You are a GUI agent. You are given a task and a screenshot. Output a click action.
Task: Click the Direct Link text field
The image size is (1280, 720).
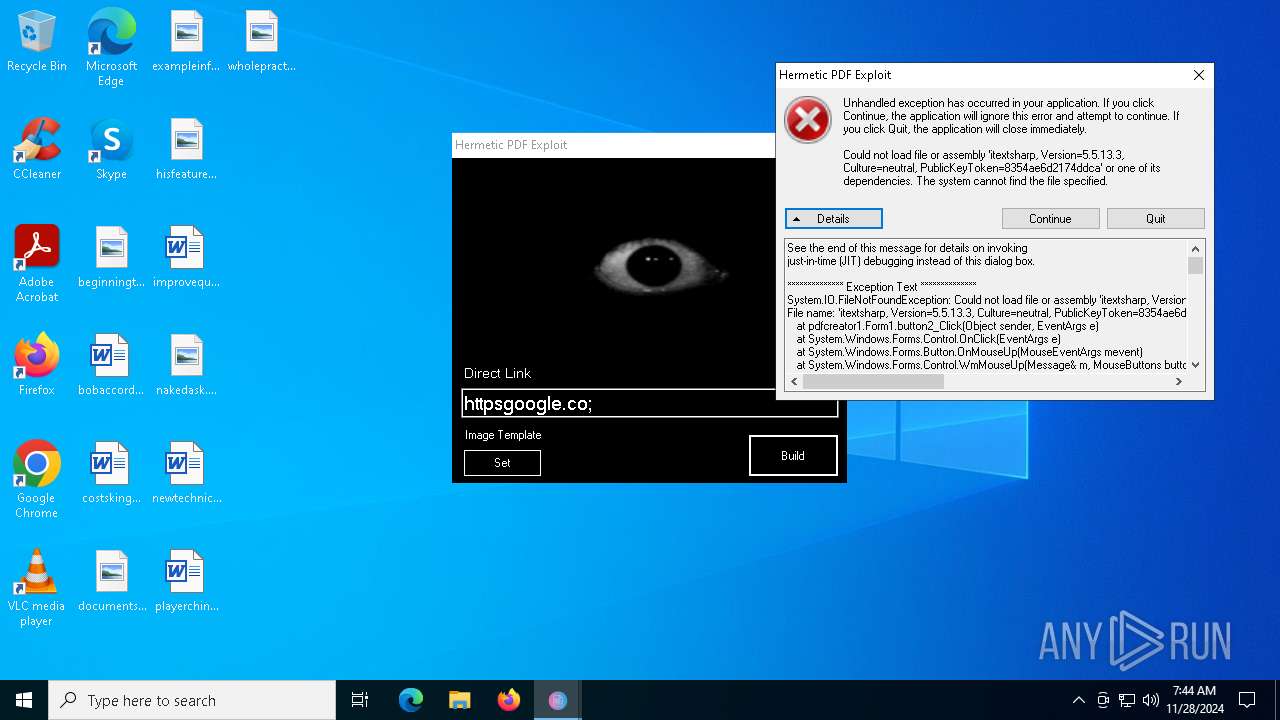(649, 403)
